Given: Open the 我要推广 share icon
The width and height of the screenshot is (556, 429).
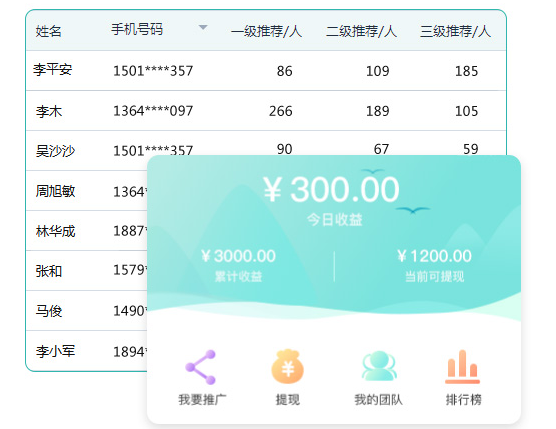Looking at the screenshot, I should point(201,367).
